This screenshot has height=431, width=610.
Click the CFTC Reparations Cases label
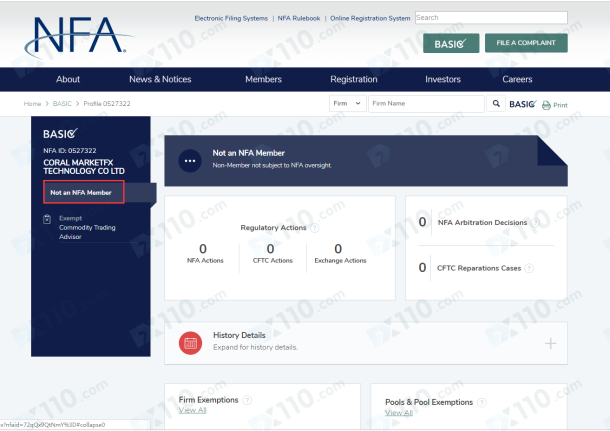479,268
